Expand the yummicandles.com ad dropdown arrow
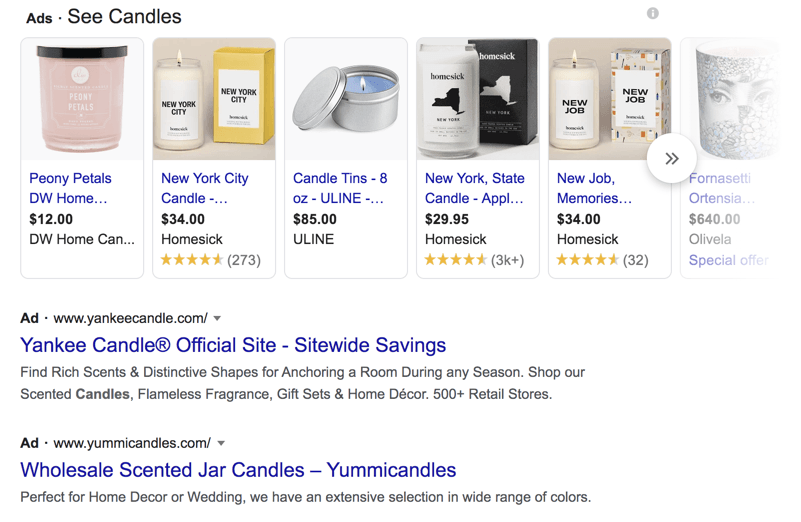801x522 pixels. (x=221, y=443)
